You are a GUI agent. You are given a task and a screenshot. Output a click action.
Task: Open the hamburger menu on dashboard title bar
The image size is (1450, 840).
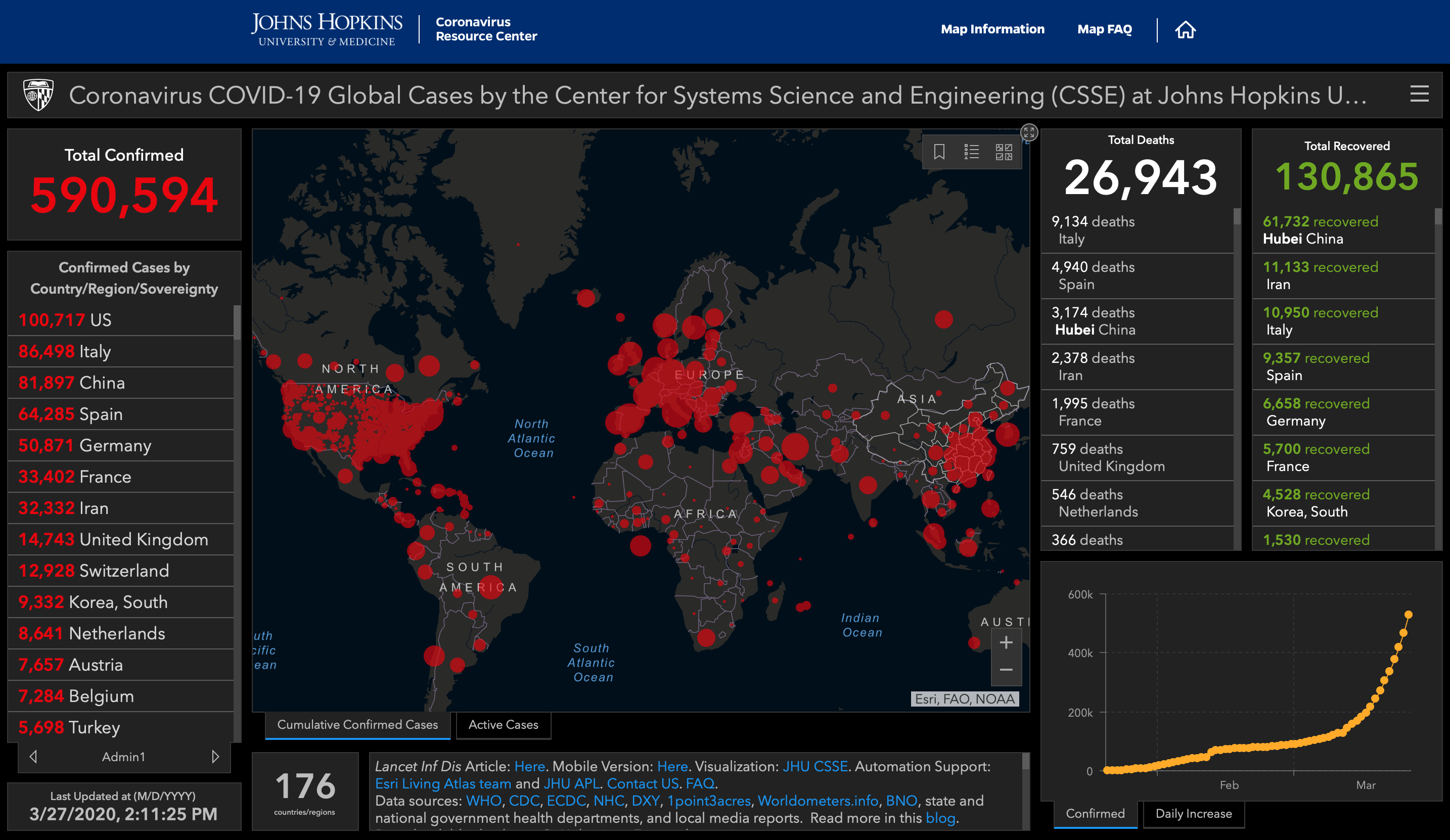coord(1420,94)
